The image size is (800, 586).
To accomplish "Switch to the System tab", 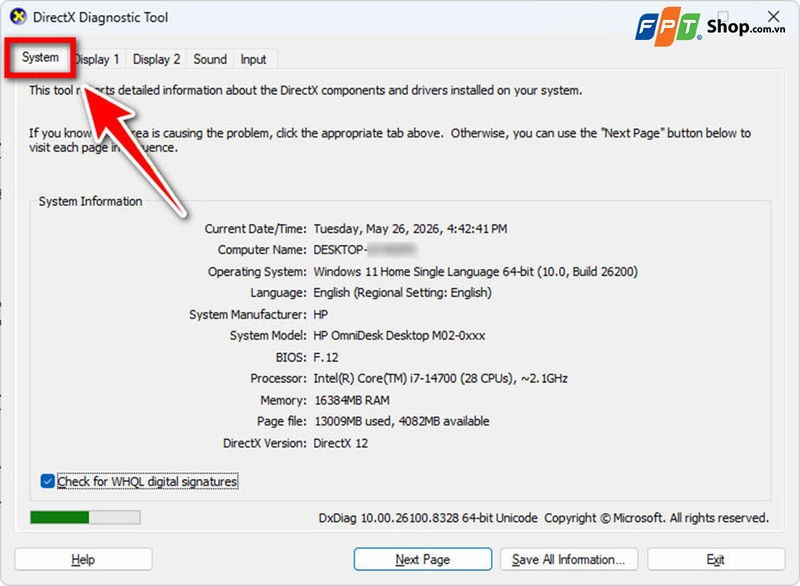I will point(40,58).
